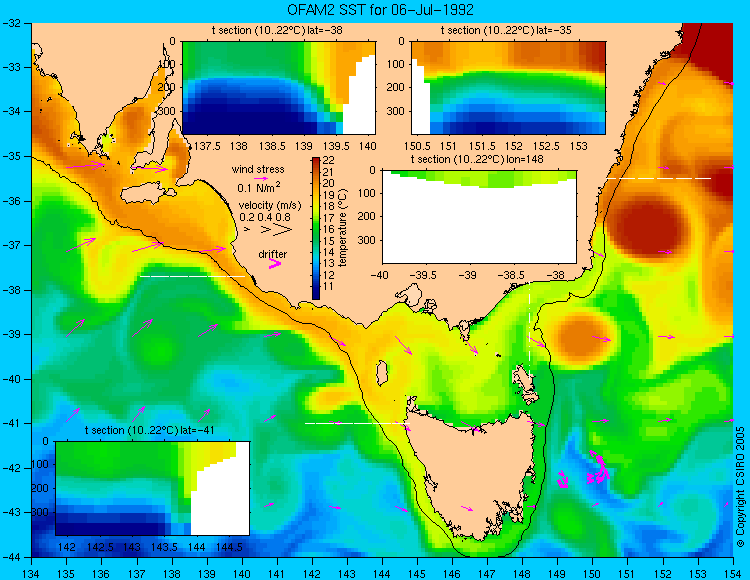The image size is (750, 580).
Task: Click the 'velocity (m/s)' legend label
Action: point(270,206)
